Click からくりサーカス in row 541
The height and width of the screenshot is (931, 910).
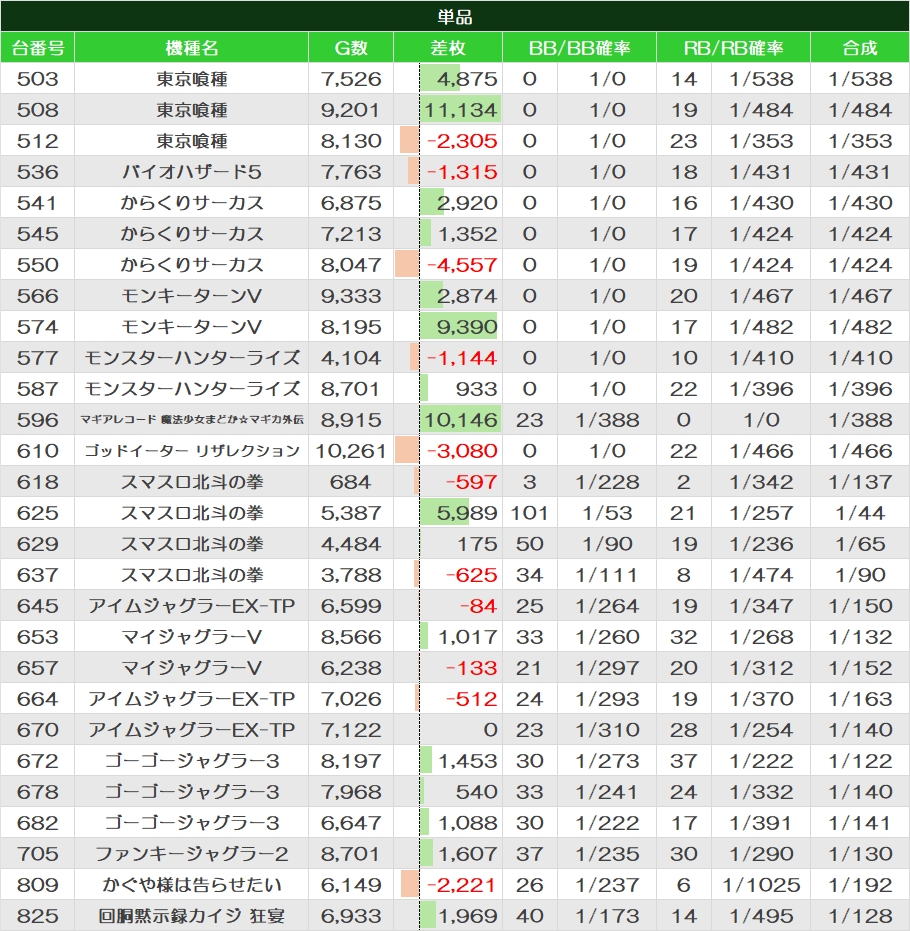pos(192,202)
